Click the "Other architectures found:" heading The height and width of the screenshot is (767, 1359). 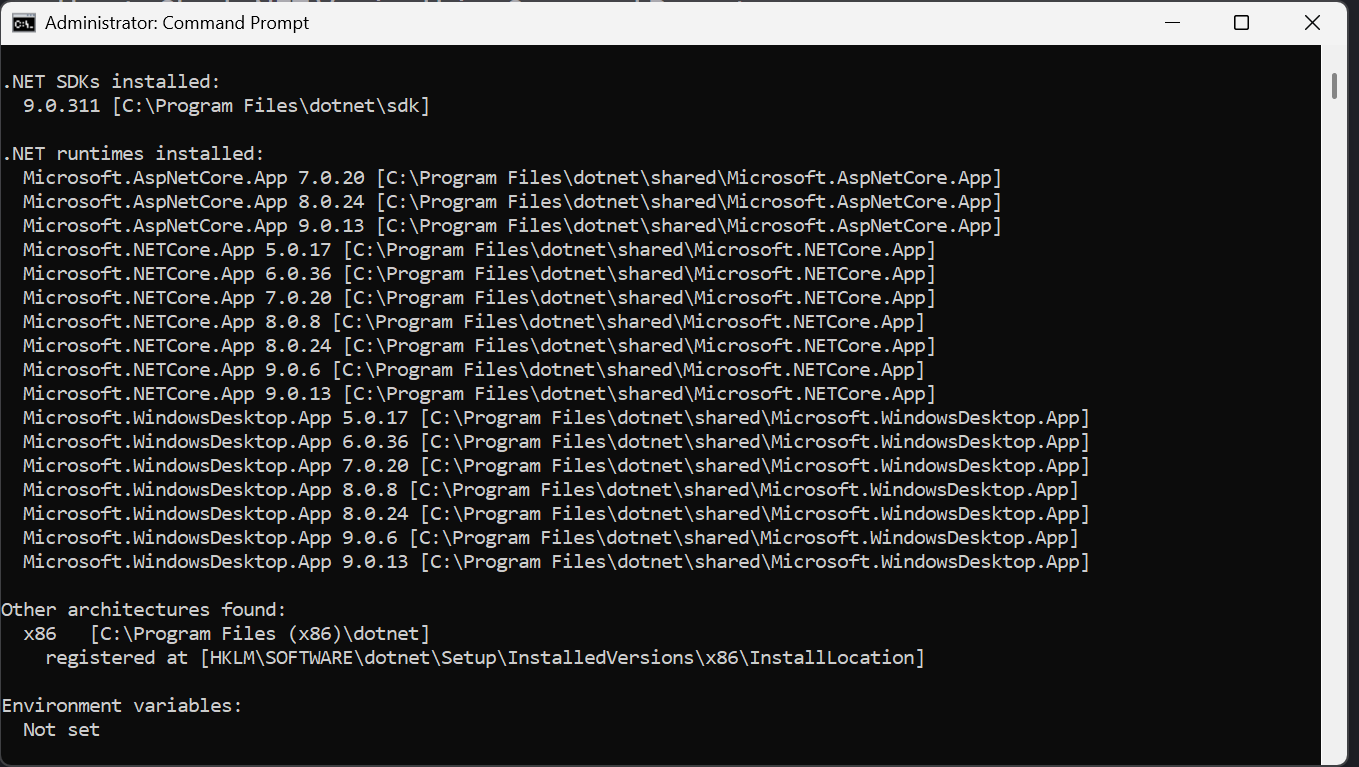click(144, 610)
